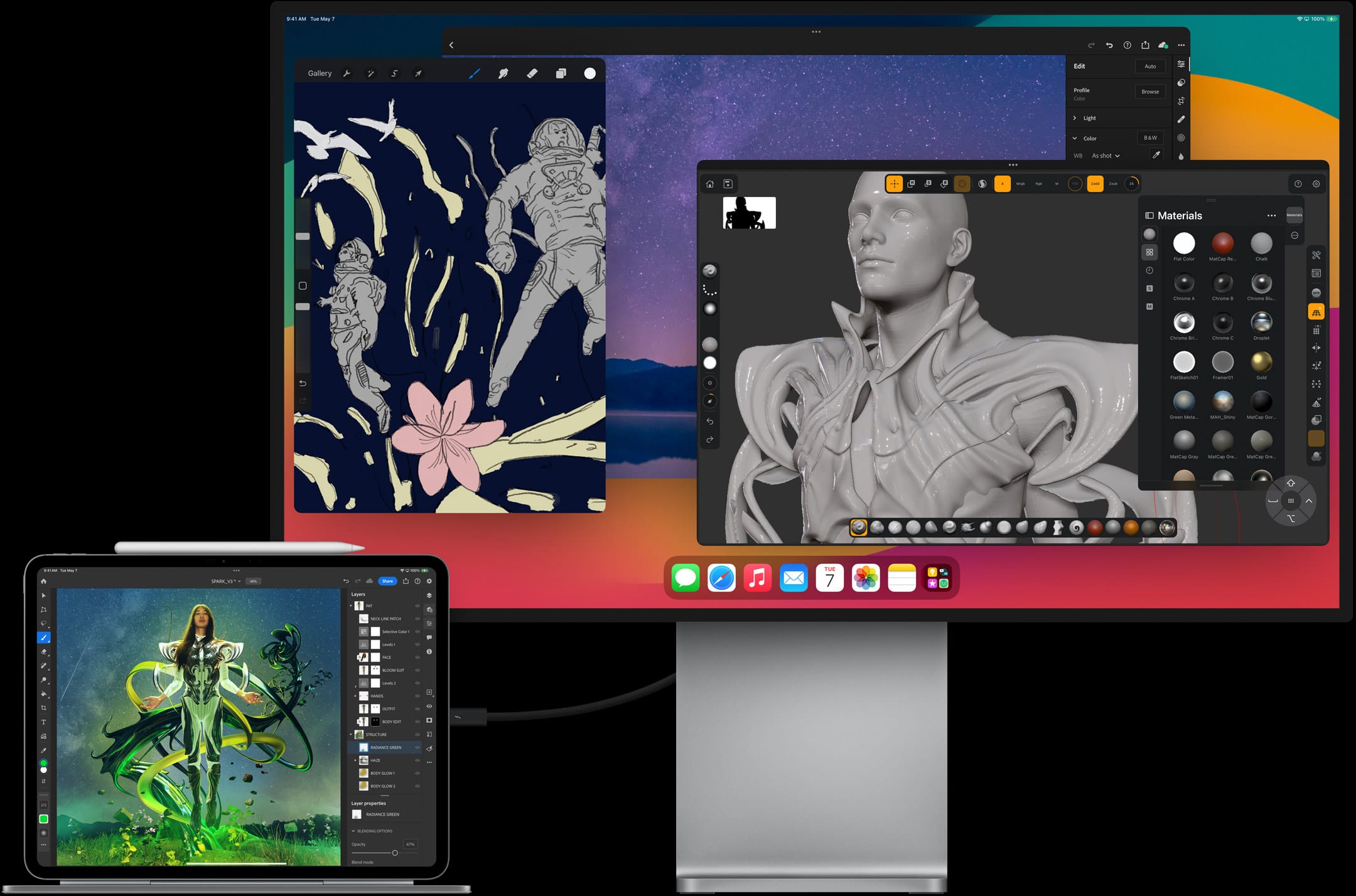Select the Selection tool in Procreate
Screen dimensions: 1356x896
[x=395, y=73]
